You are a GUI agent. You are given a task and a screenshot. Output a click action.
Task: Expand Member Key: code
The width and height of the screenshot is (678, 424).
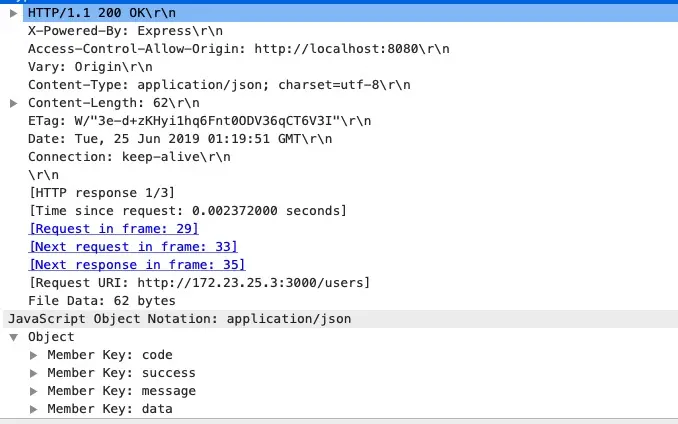pyautogui.click(x=33, y=355)
